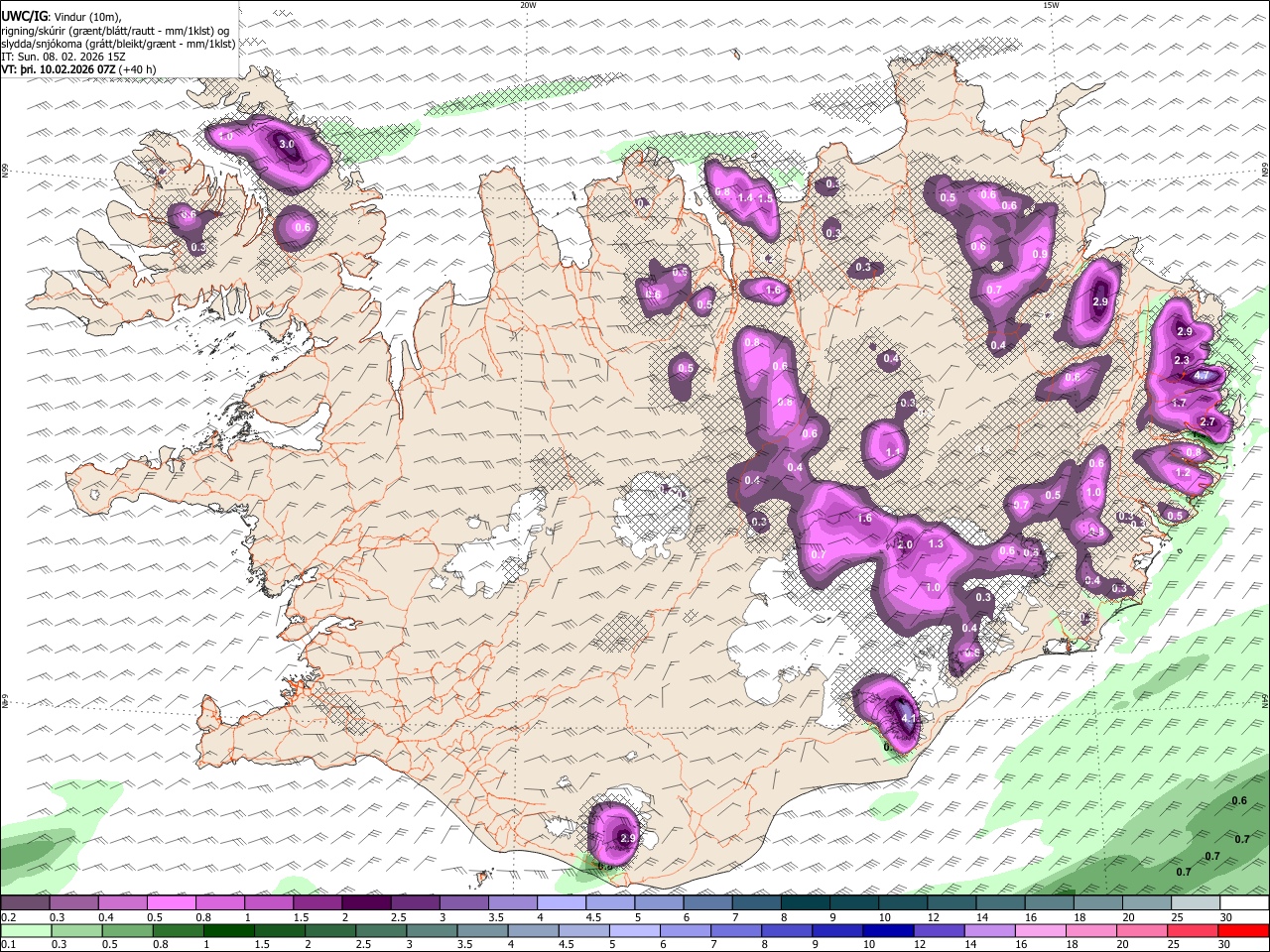Click the 20W longitude label
The height and width of the screenshot is (952, 1270).
(528, 5)
